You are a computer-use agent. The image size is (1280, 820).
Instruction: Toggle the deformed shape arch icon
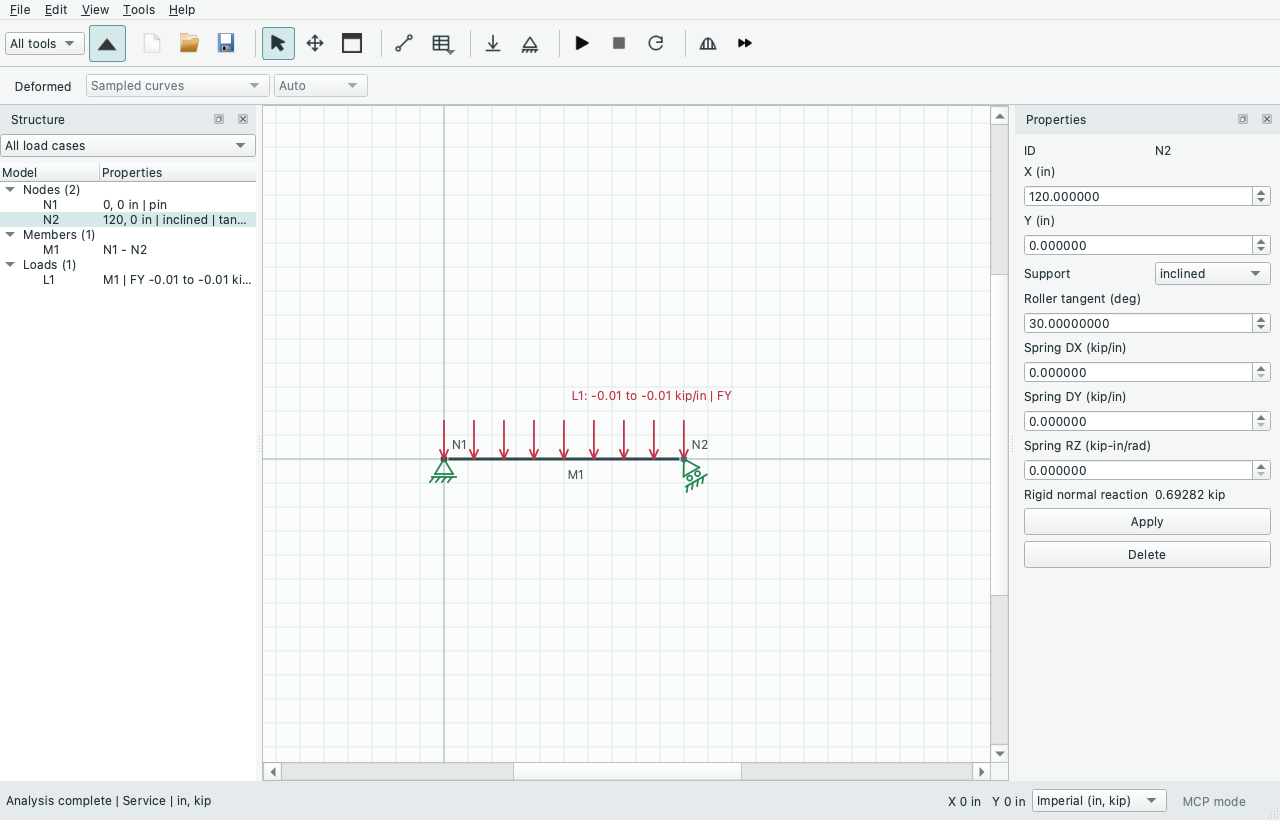708,43
